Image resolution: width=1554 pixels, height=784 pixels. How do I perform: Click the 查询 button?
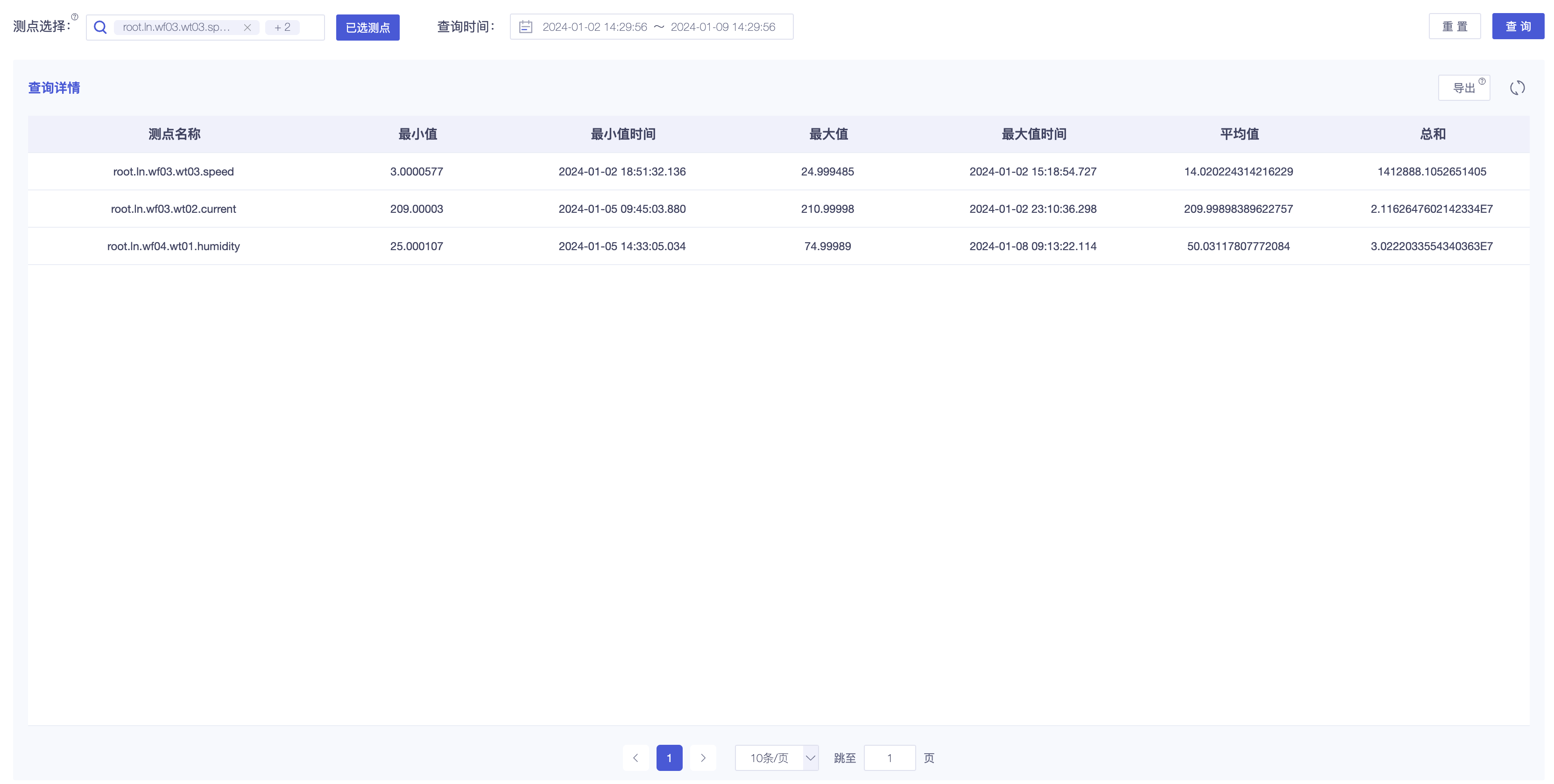(x=1518, y=27)
